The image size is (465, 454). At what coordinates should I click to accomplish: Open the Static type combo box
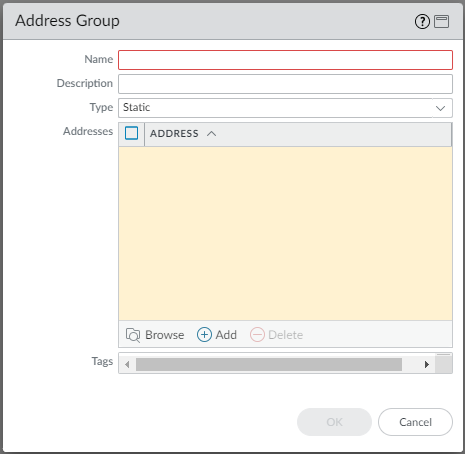click(x=285, y=108)
